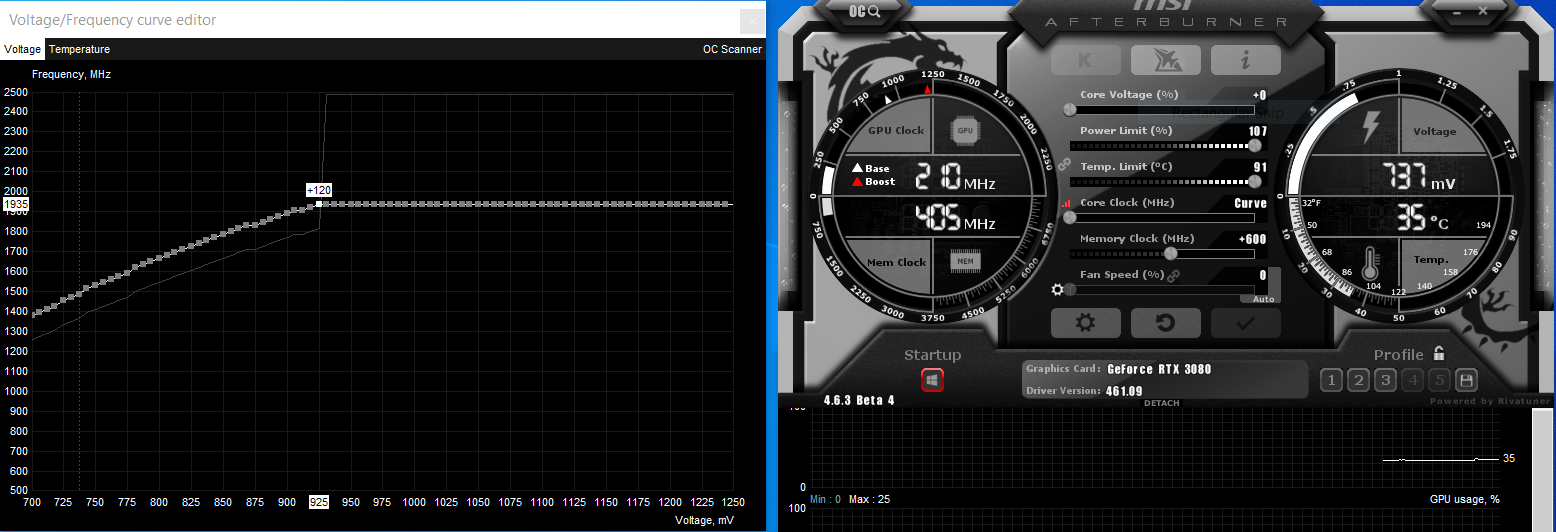Open OC Scanner from Afterburner top-left
Viewport: 1556px width, 532px height.
pos(865,11)
